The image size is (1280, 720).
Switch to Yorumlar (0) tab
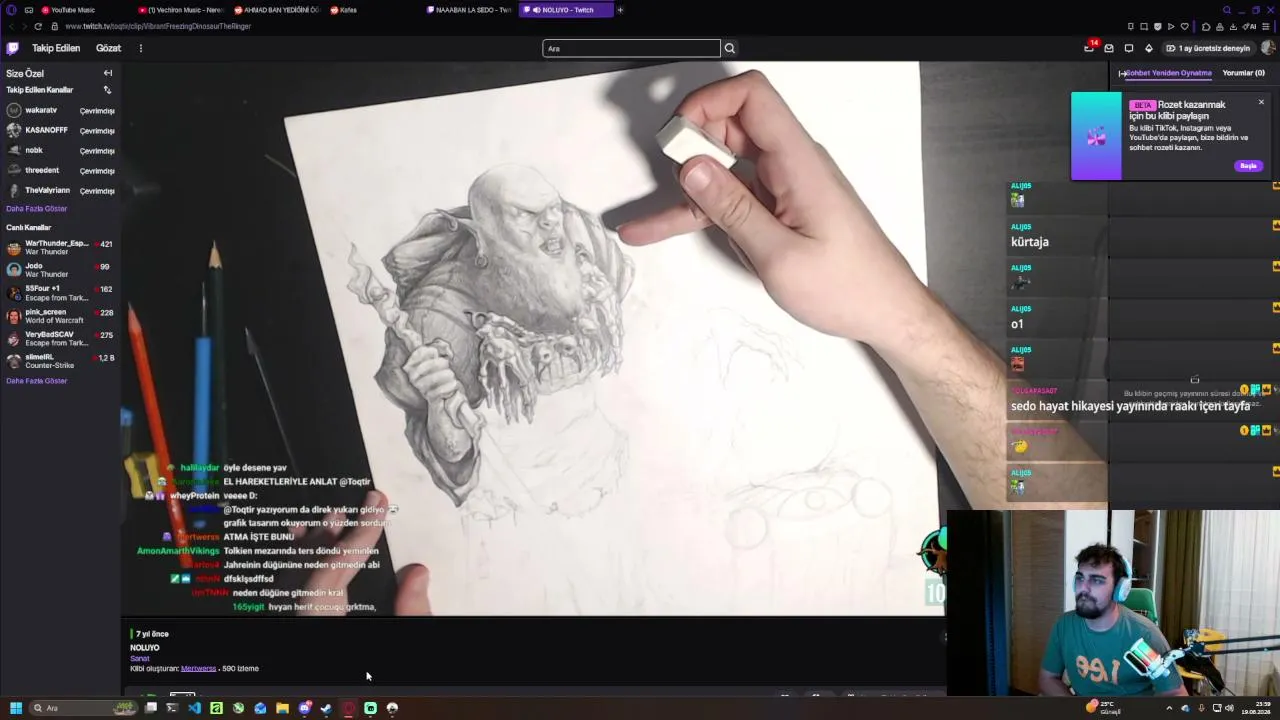point(1244,73)
